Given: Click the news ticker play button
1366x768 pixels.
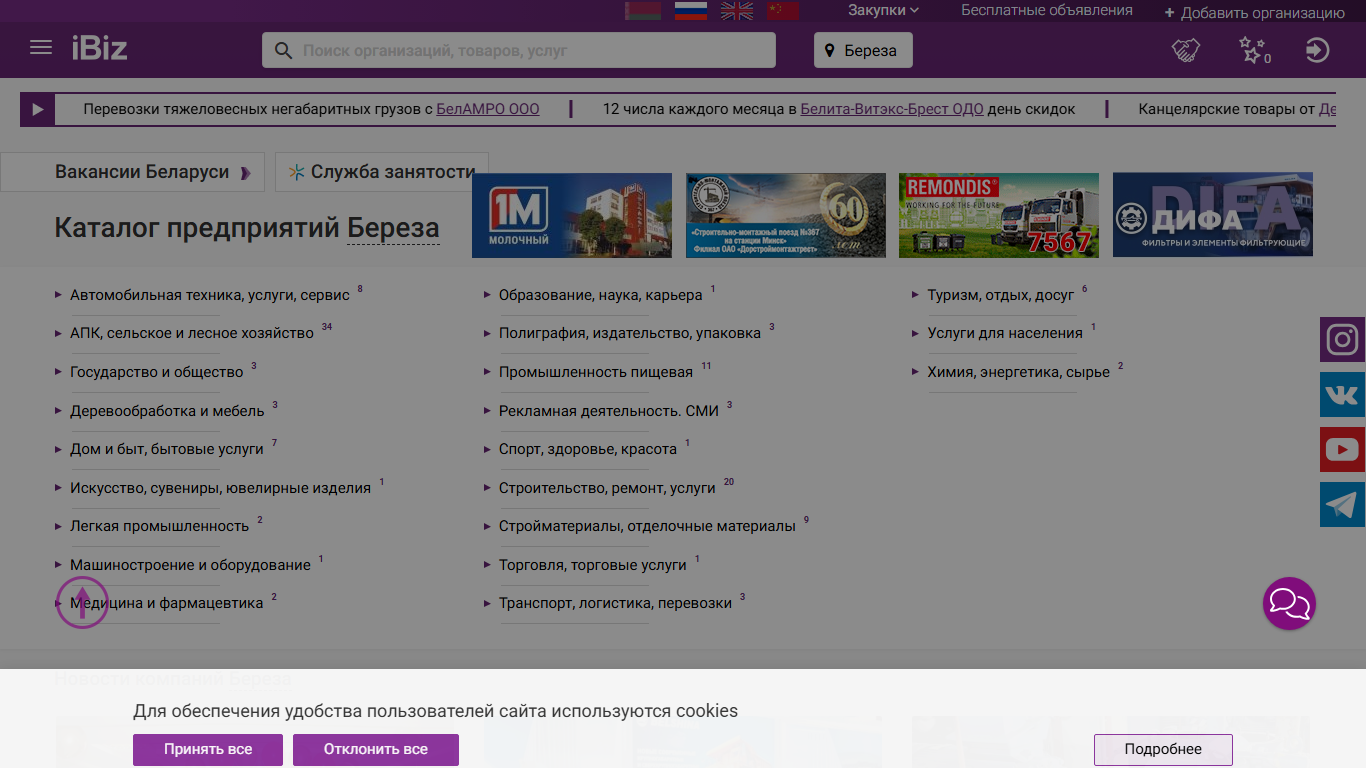Looking at the screenshot, I should 37,109.
